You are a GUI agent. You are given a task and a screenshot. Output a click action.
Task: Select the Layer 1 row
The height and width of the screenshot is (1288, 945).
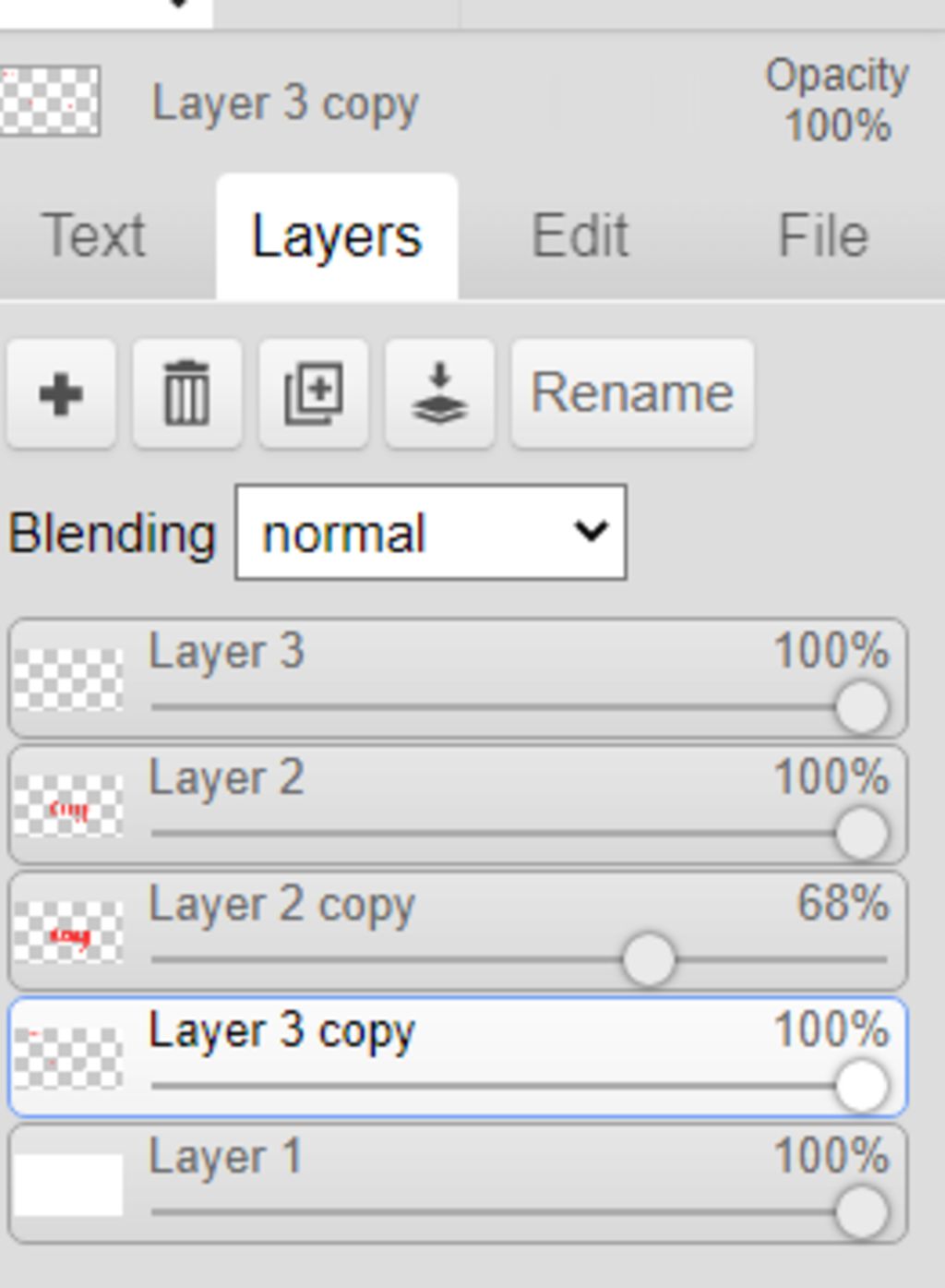coord(461,1159)
